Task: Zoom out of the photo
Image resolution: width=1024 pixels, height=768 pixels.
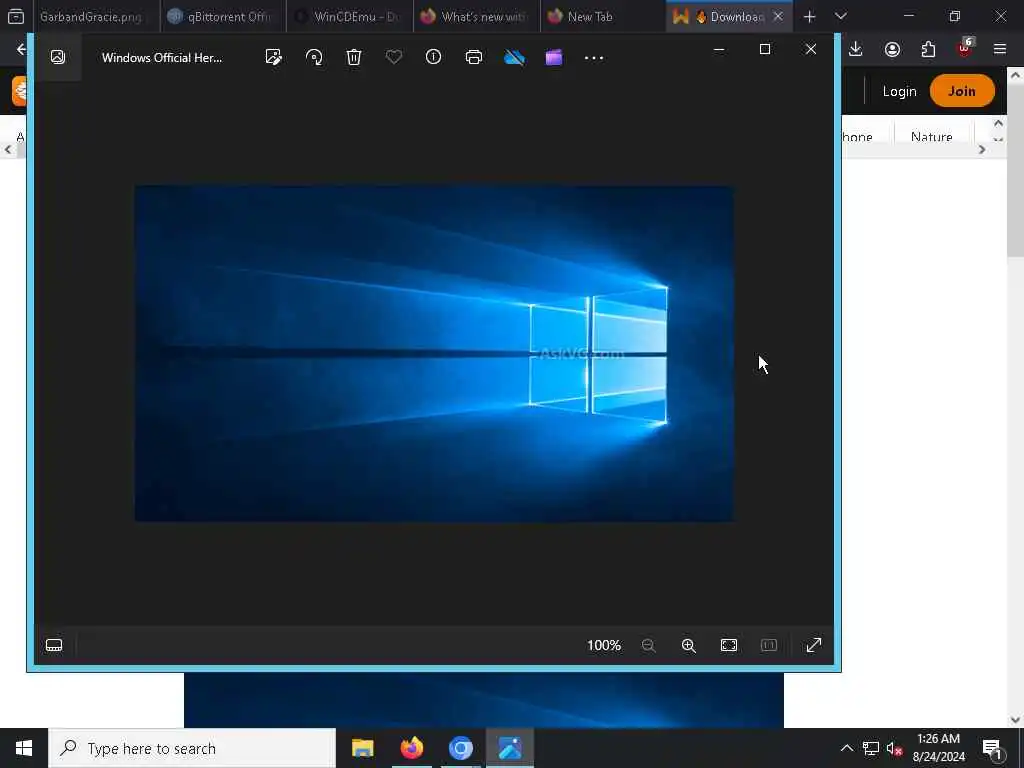Action: pyautogui.click(x=648, y=645)
